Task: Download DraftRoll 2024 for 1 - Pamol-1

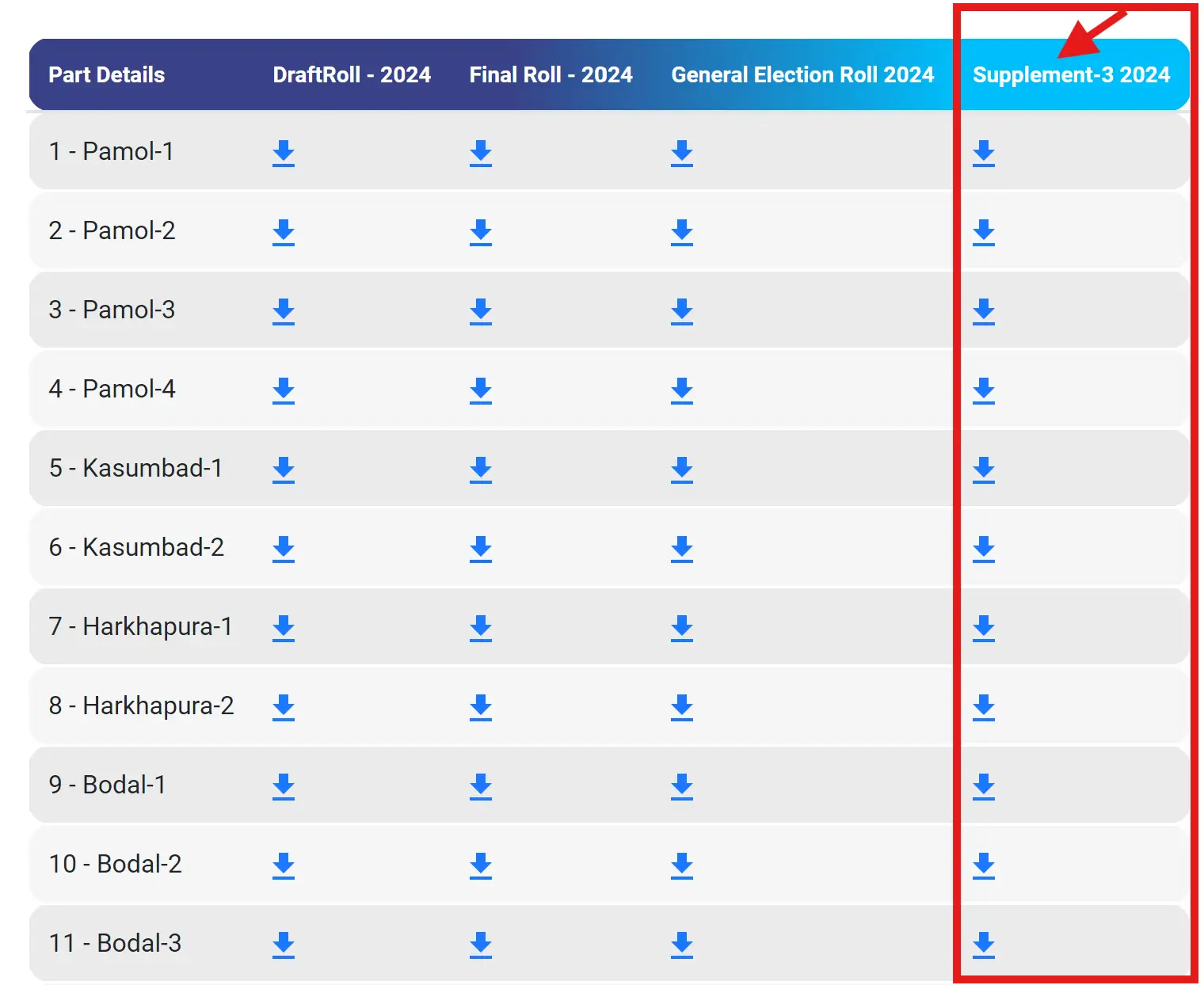Action: click(284, 153)
